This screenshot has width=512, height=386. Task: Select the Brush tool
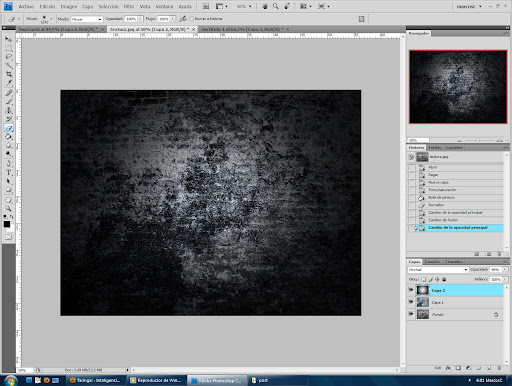tap(8, 102)
